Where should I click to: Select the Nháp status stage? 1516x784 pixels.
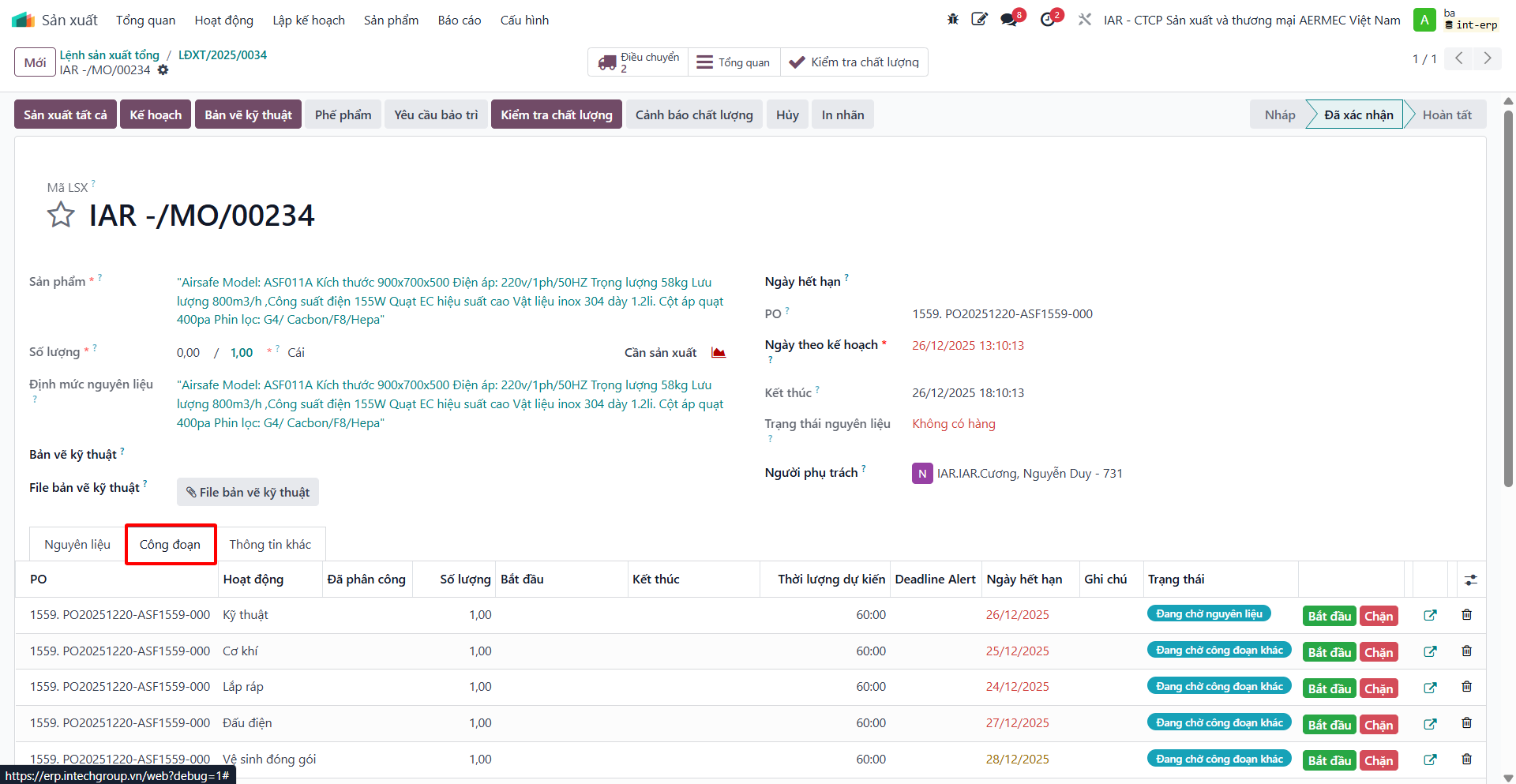1279,114
